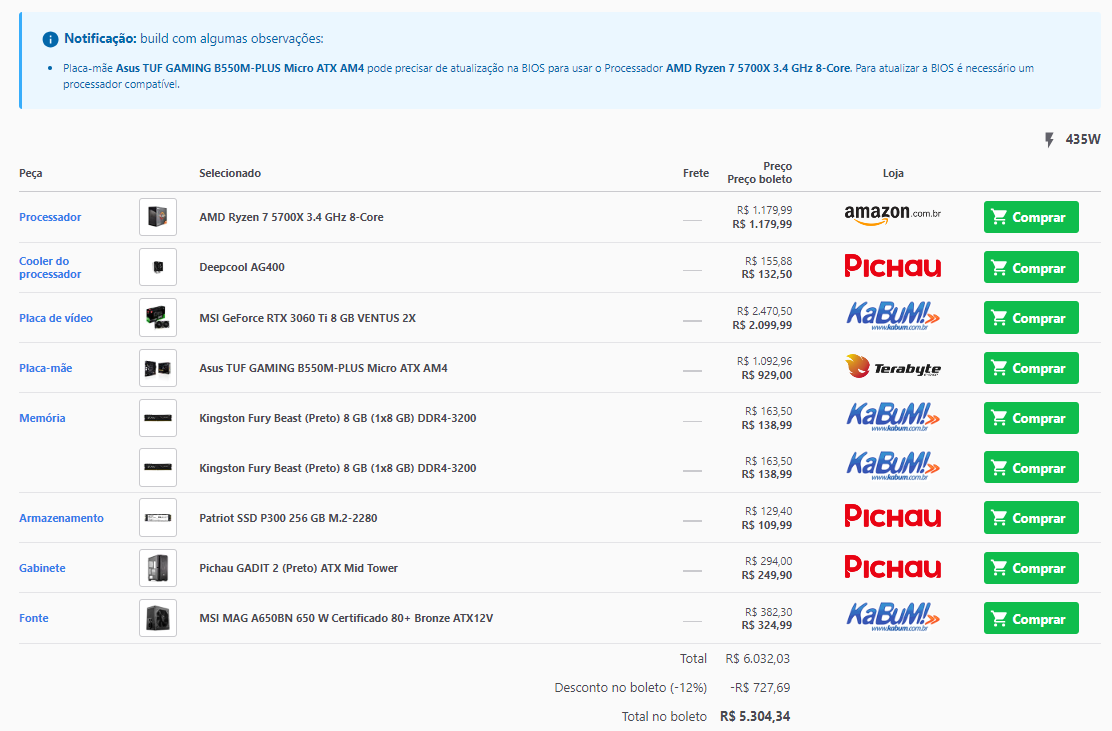The image size is (1112, 731).
Task: Click the AMD Ryzen 7 5700X product name
Action: tap(291, 217)
